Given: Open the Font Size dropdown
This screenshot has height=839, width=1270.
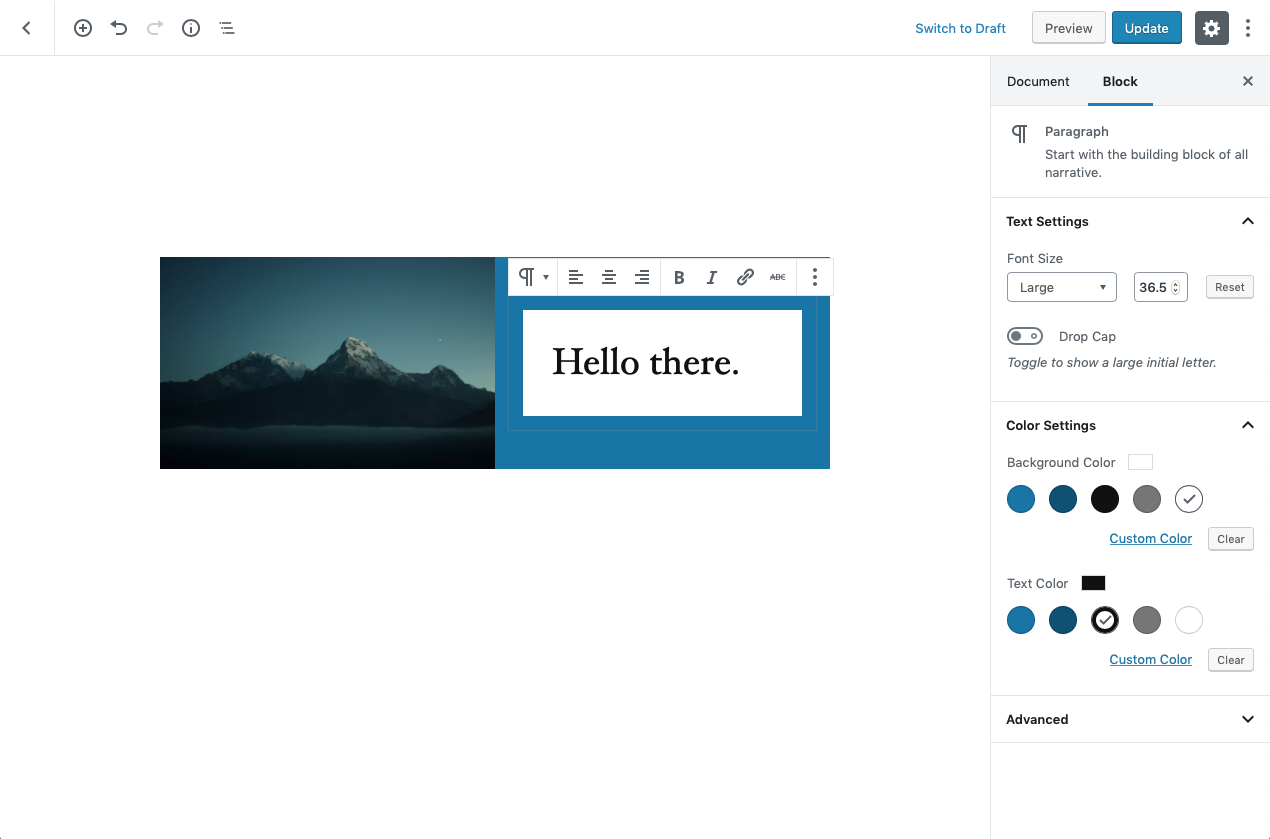Looking at the screenshot, I should point(1062,287).
